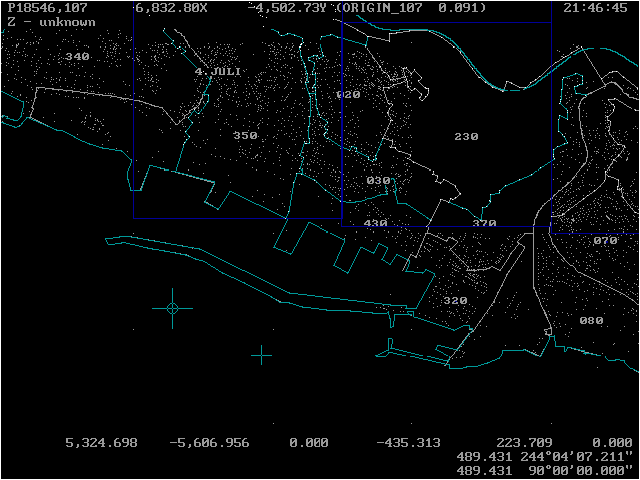This screenshot has width=640, height=480.
Task: Select the 4.JULI map label
Action: click(x=217, y=71)
